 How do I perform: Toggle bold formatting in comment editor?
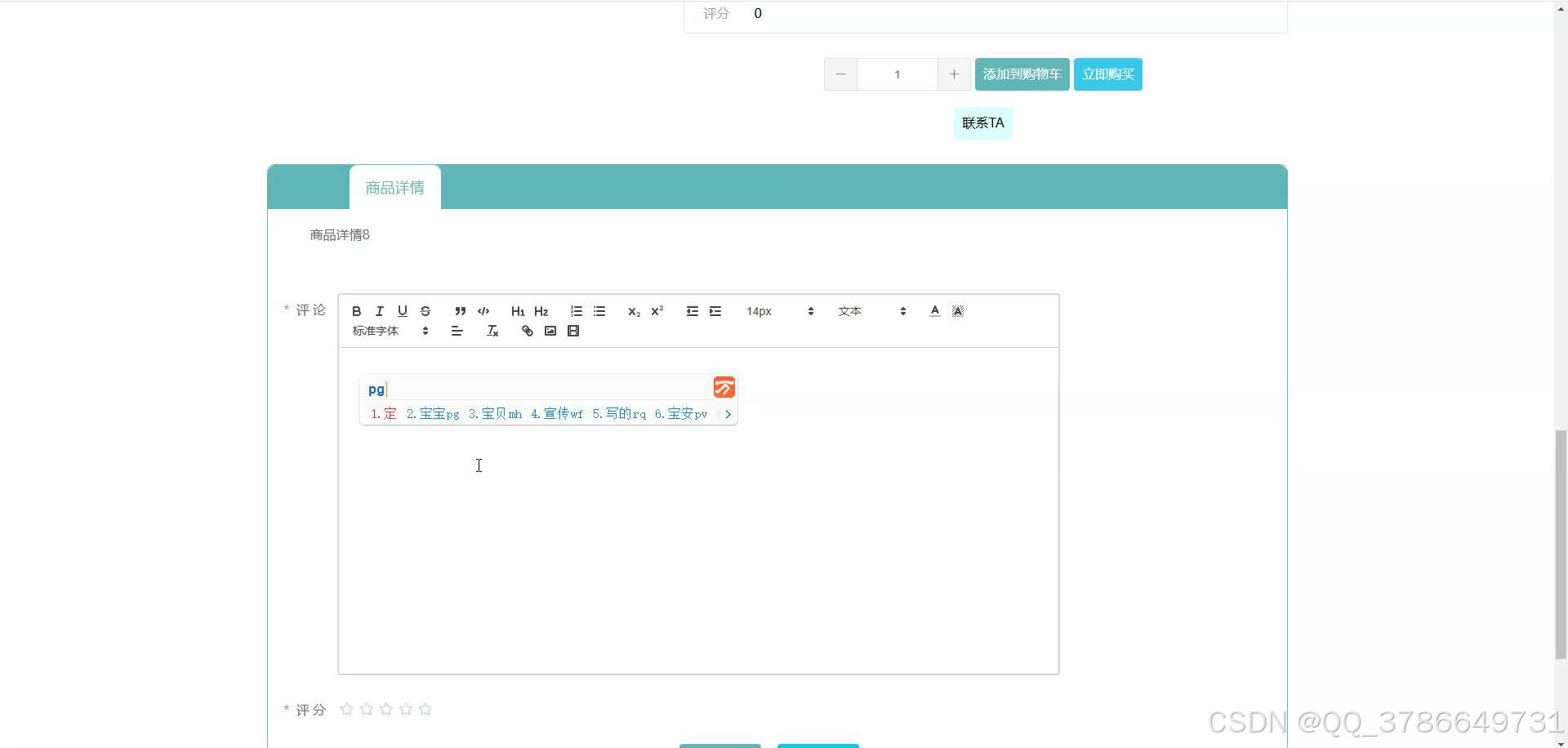point(356,311)
